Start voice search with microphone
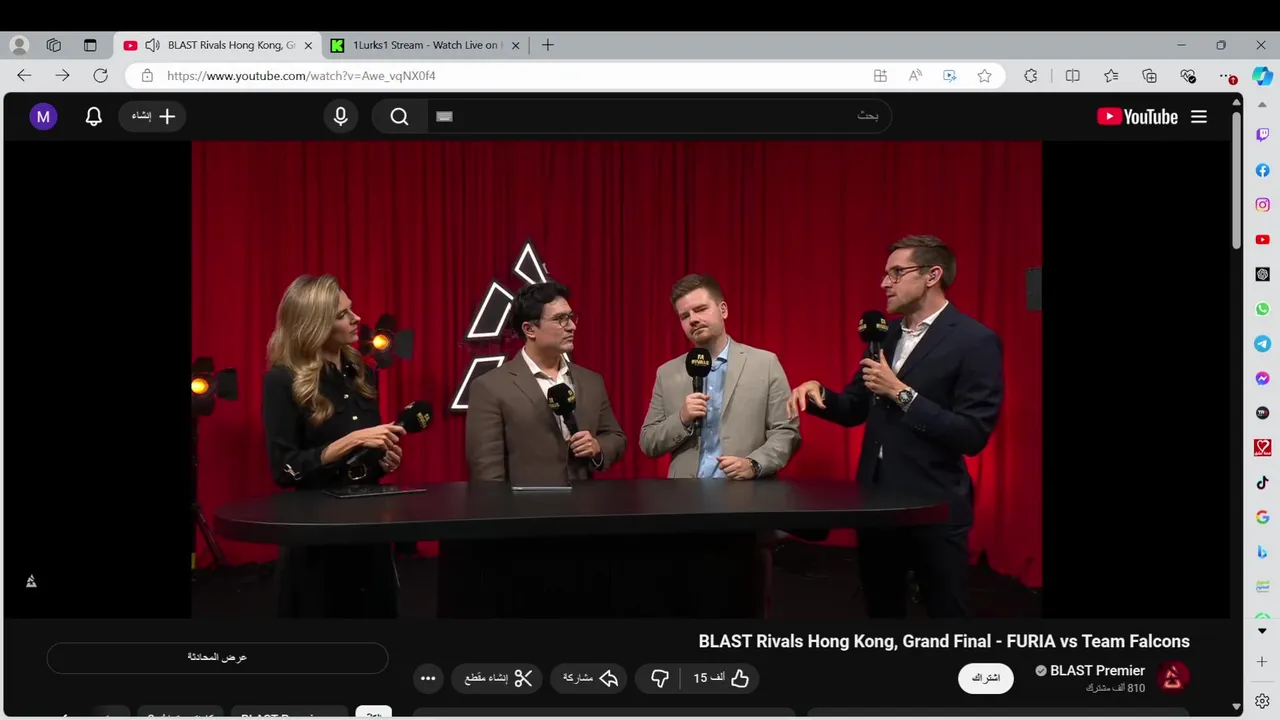 341,117
